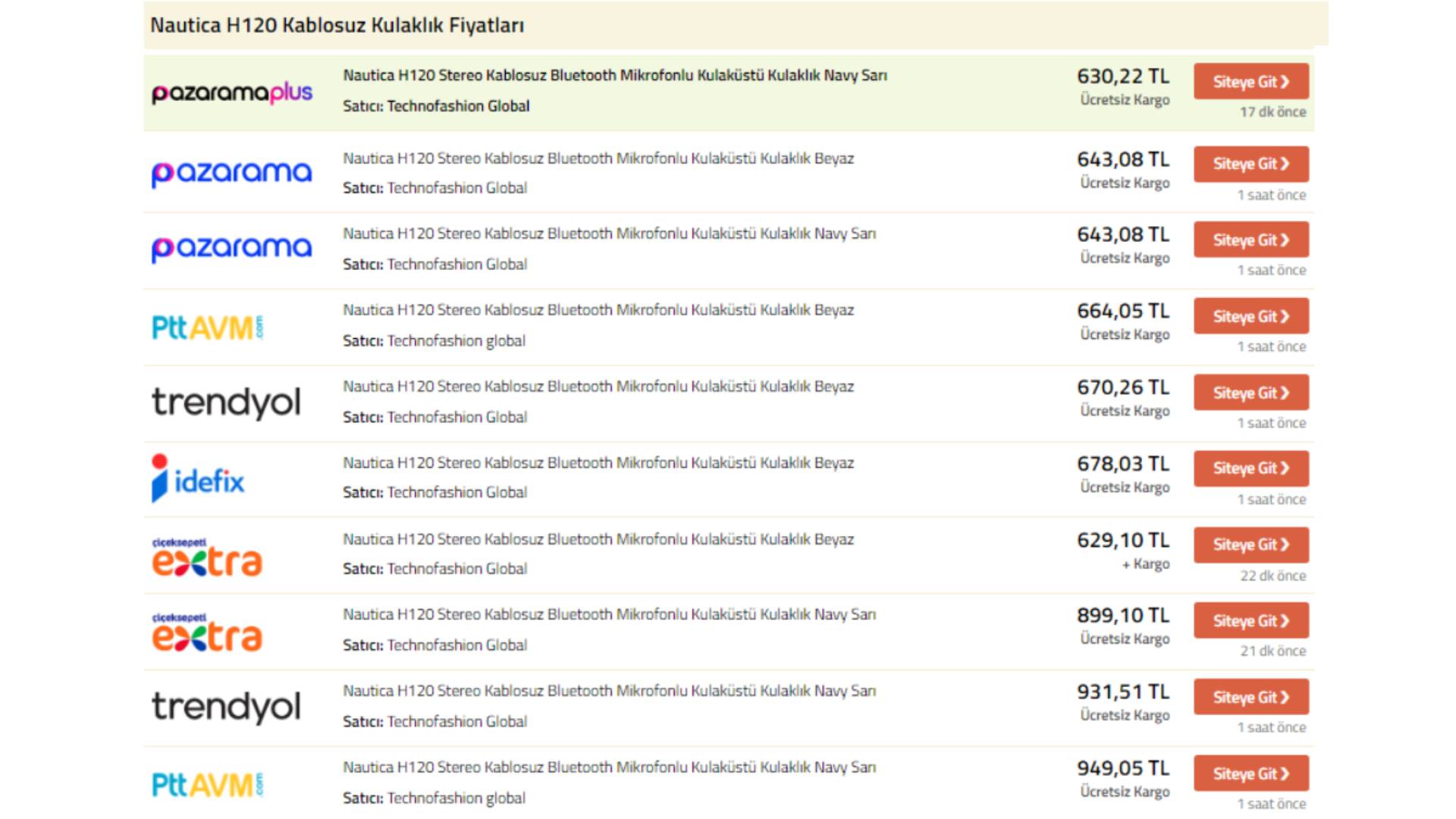
Task: Click the 629,10 TL price
Action: (x=1123, y=541)
